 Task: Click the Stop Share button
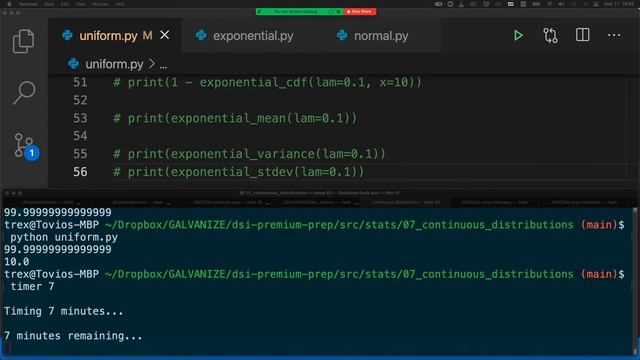tap(360, 11)
